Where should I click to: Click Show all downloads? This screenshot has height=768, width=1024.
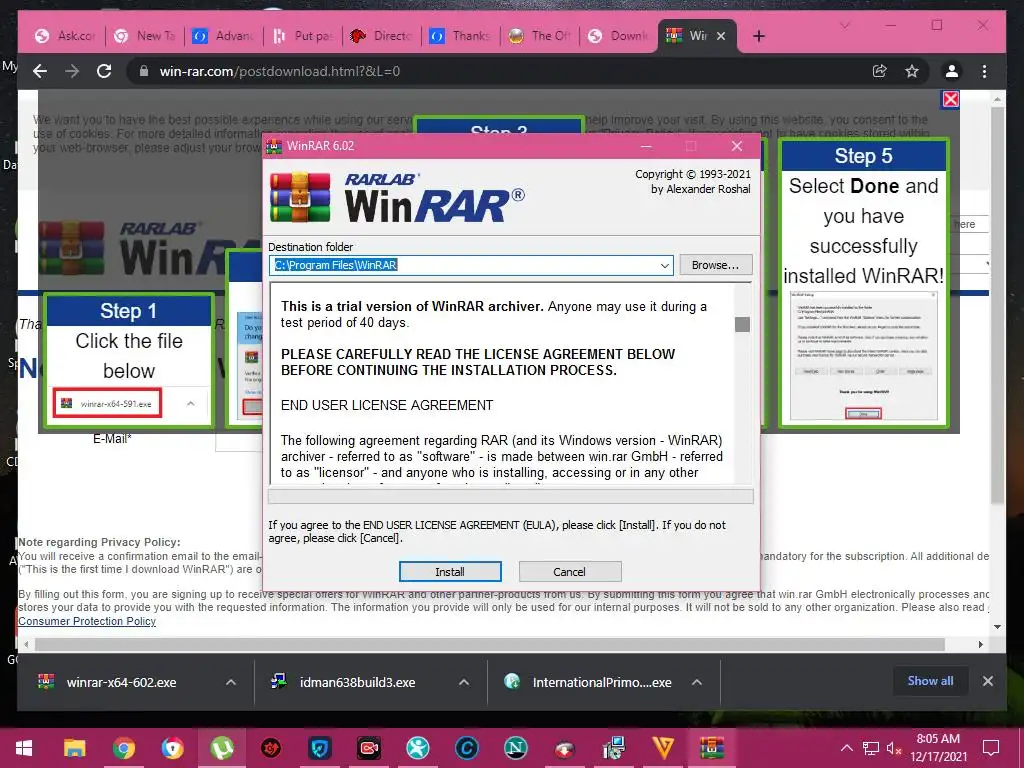tap(930, 681)
